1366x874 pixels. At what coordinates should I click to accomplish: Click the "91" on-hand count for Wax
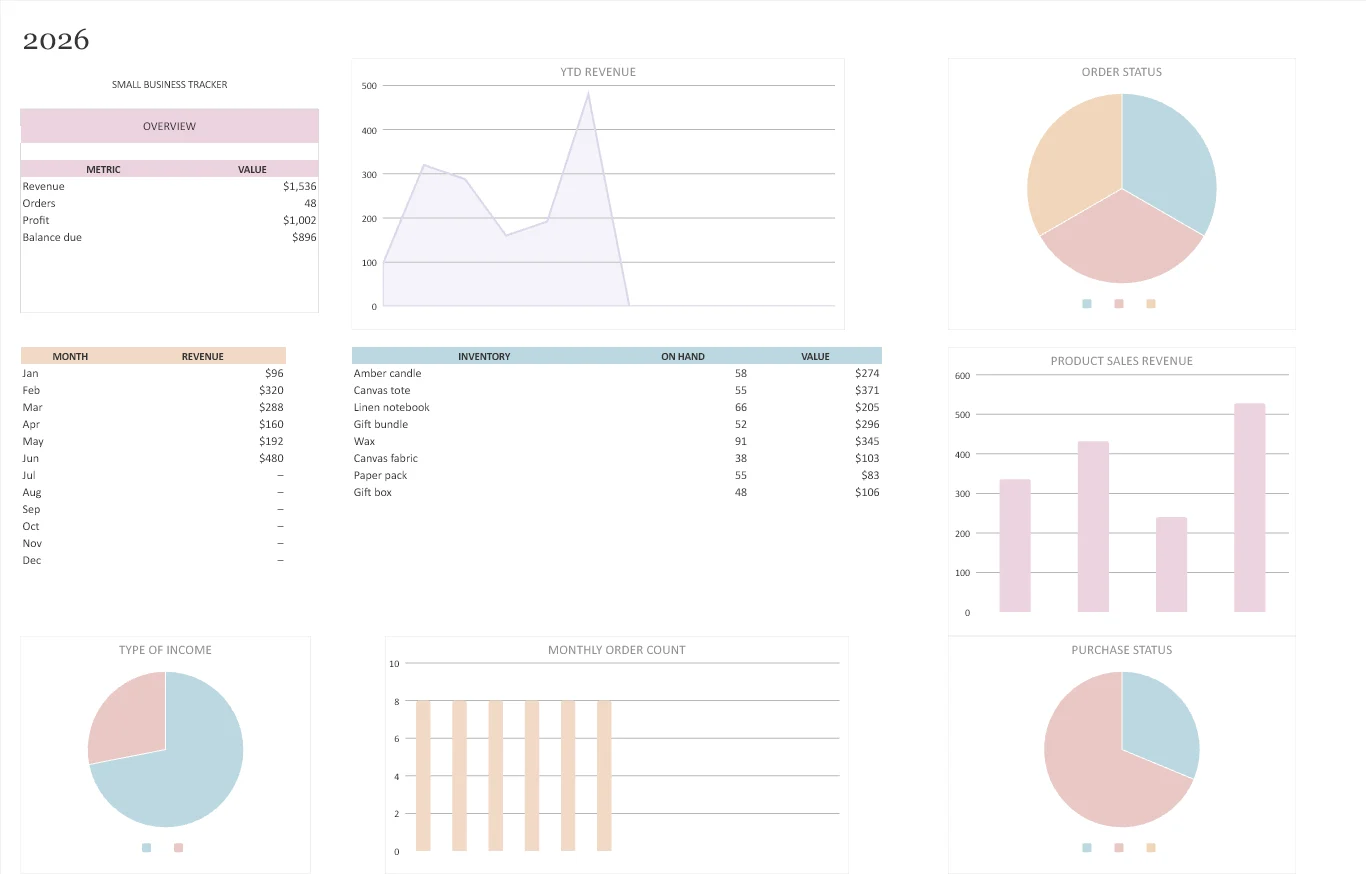(x=740, y=441)
